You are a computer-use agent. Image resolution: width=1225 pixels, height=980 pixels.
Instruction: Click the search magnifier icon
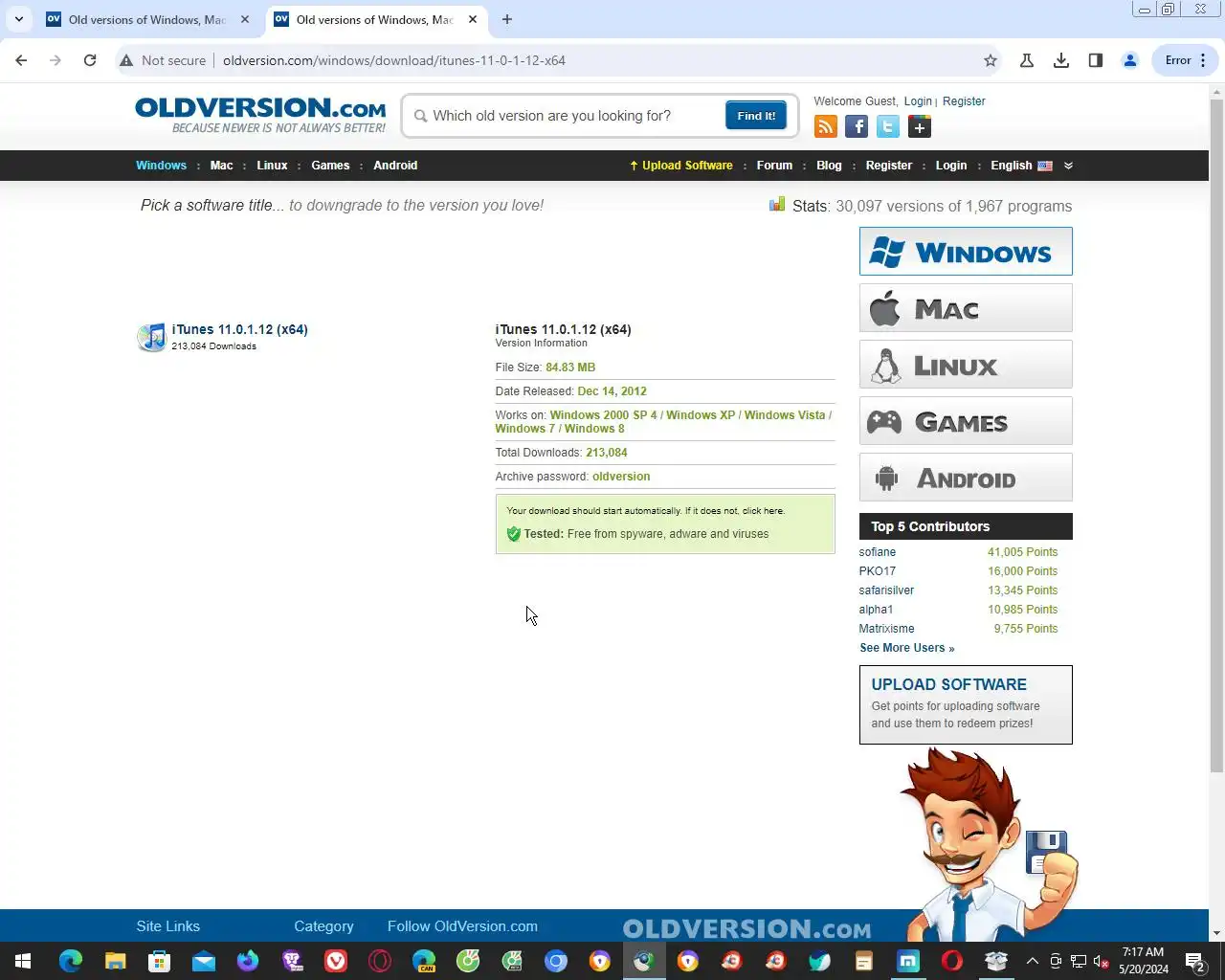(420, 116)
